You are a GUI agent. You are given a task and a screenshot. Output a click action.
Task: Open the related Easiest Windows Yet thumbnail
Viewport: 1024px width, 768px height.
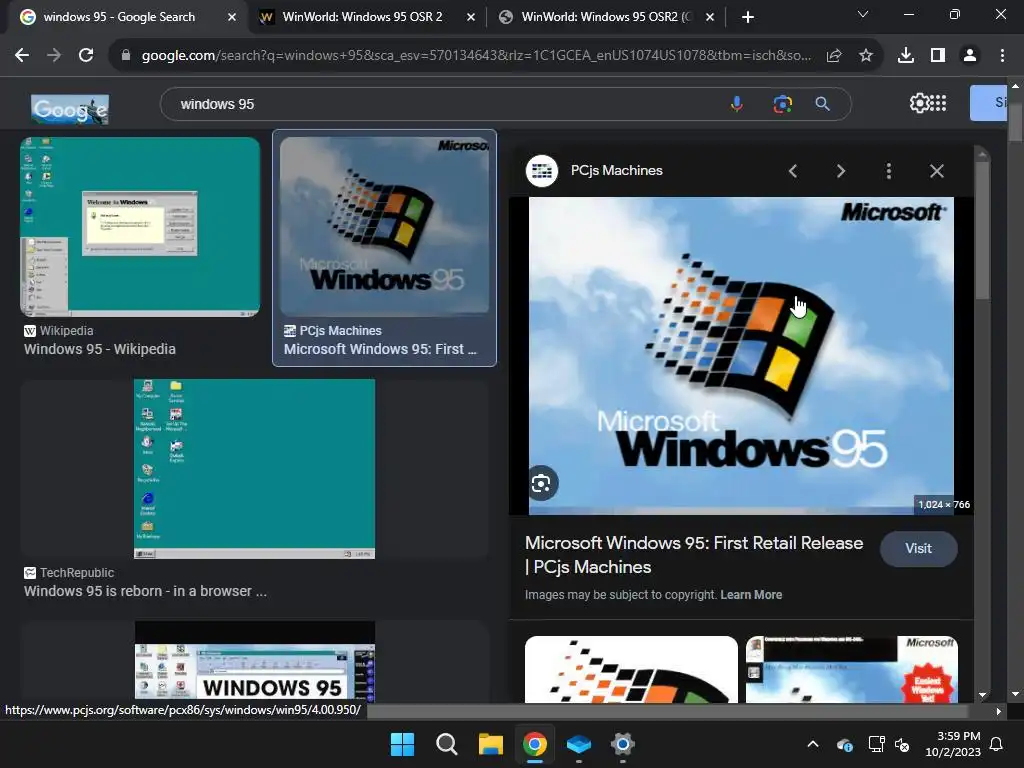pos(852,669)
